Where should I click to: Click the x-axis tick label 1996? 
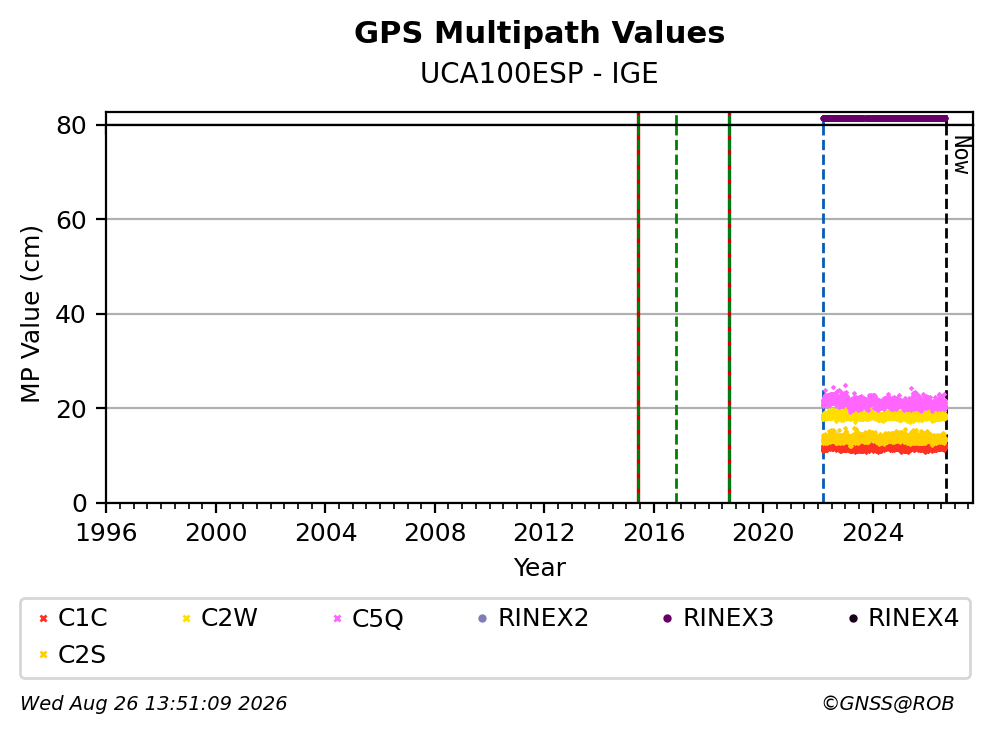tap(106, 533)
